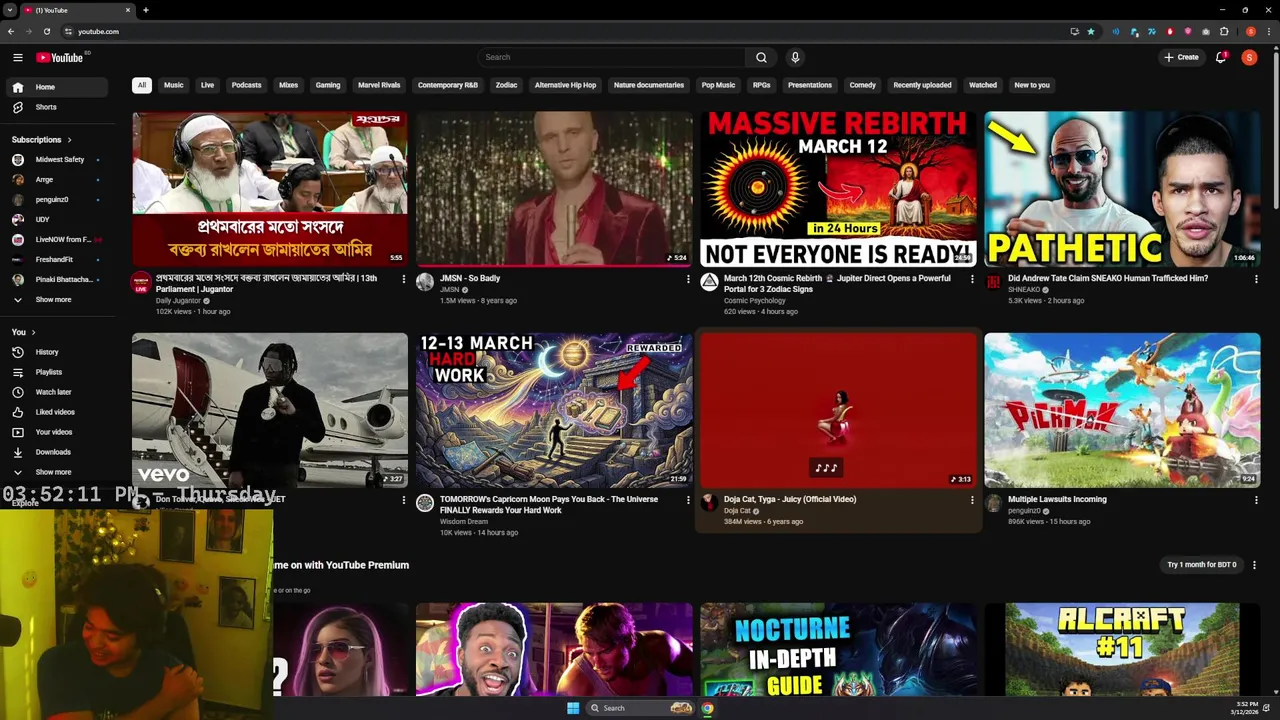Viewport: 1280px width, 720px height.
Task: Click the YouTube search input field
Action: click(x=612, y=57)
